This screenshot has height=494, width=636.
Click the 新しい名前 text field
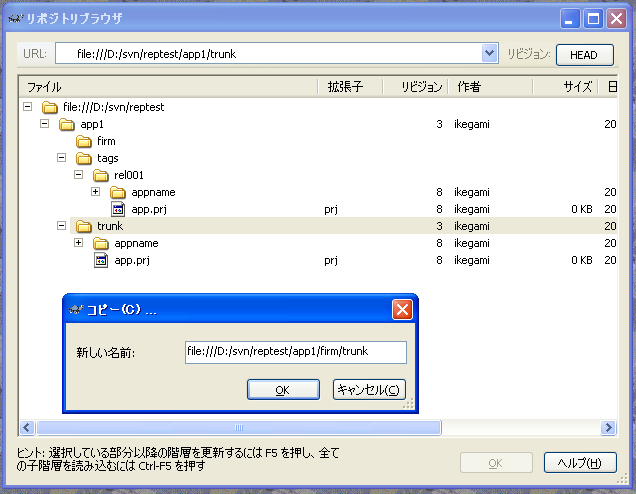(x=296, y=352)
